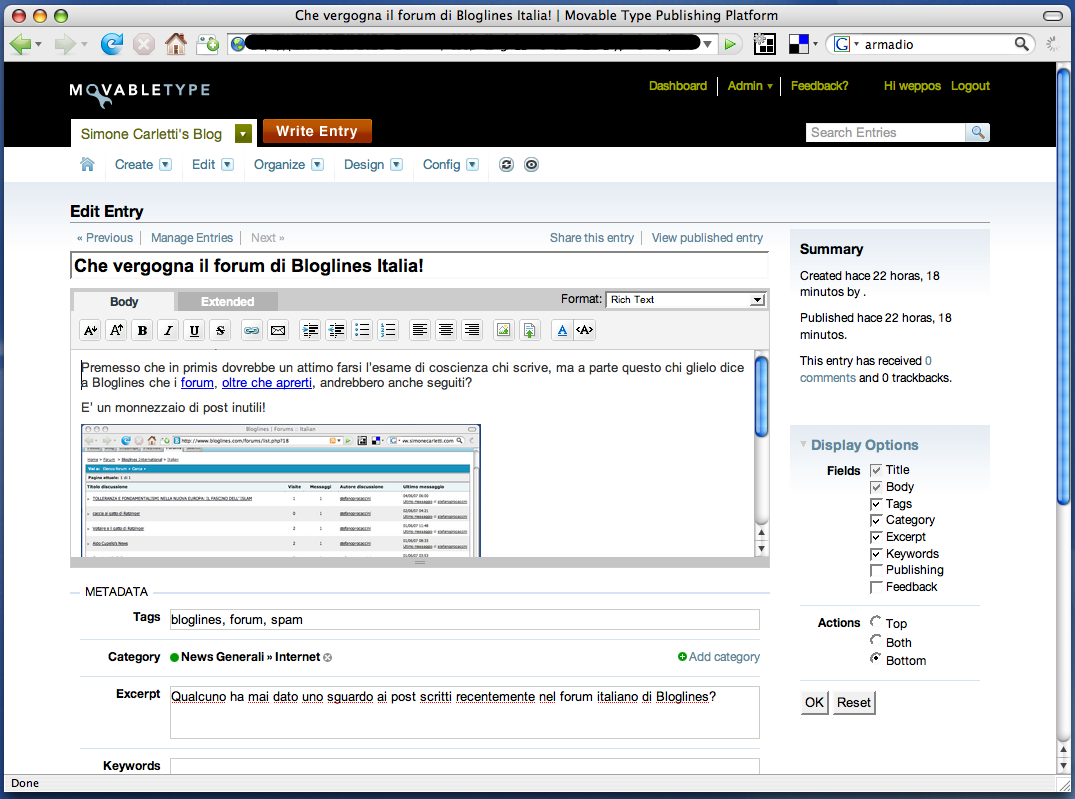Image resolution: width=1075 pixels, height=799 pixels.
Task: Create a bulleted list
Action: pyautogui.click(x=362, y=330)
